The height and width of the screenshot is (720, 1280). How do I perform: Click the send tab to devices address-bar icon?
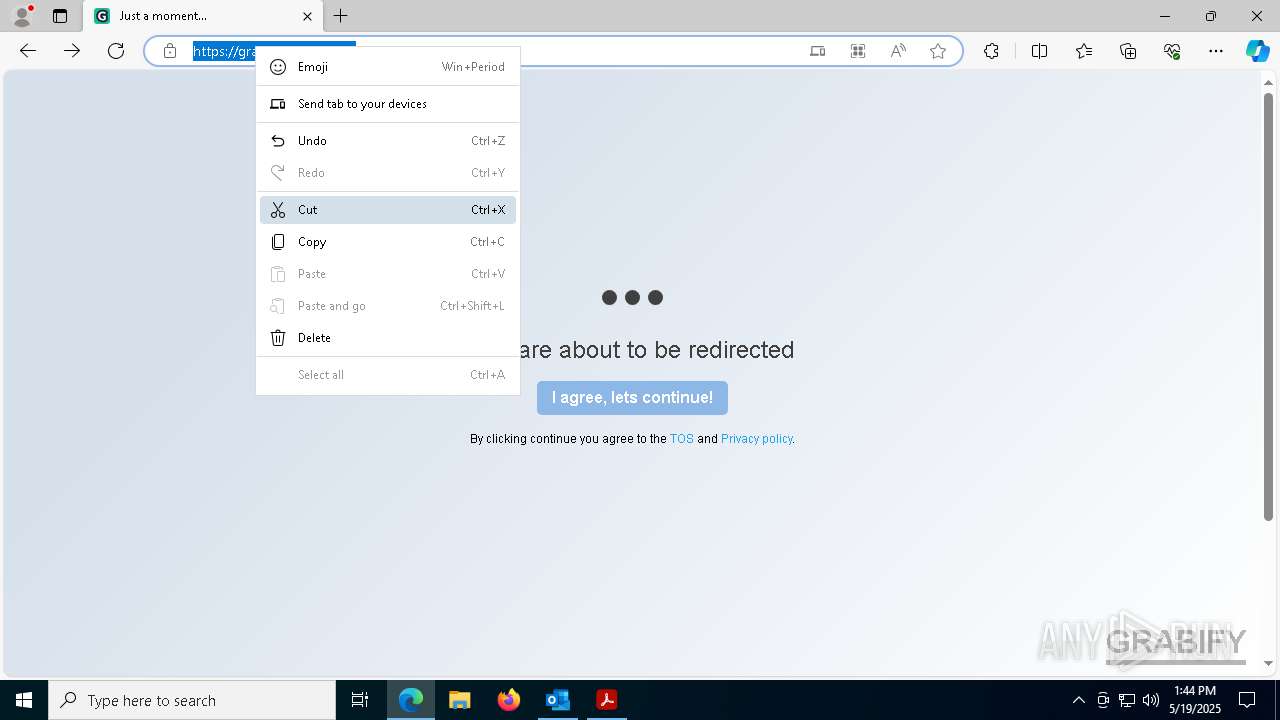click(x=818, y=51)
